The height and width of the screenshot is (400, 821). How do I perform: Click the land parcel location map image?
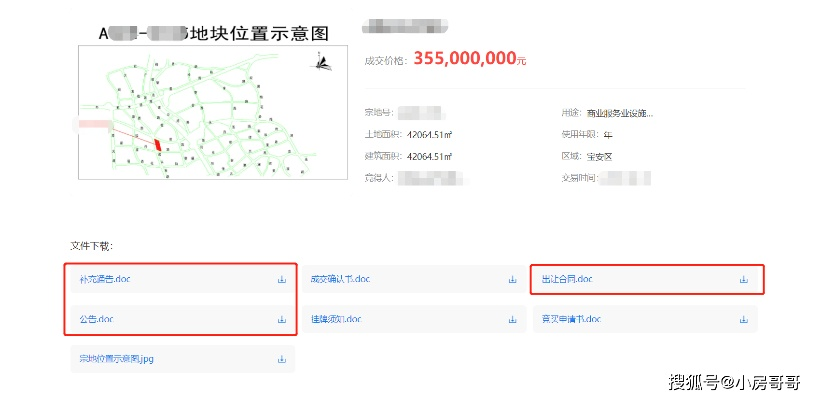[x=213, y=112]
